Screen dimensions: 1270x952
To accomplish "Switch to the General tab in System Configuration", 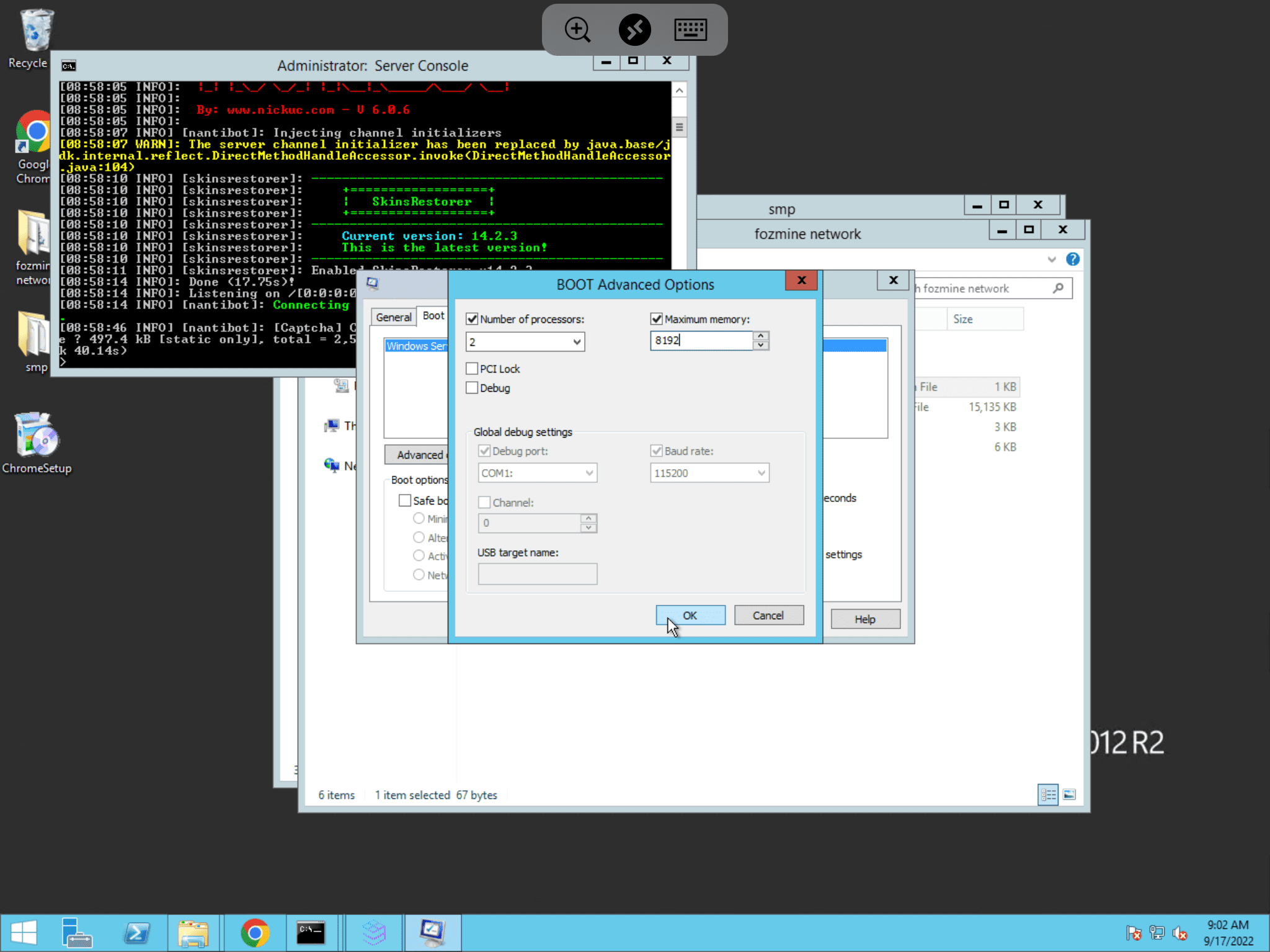I will pos(393,317).
